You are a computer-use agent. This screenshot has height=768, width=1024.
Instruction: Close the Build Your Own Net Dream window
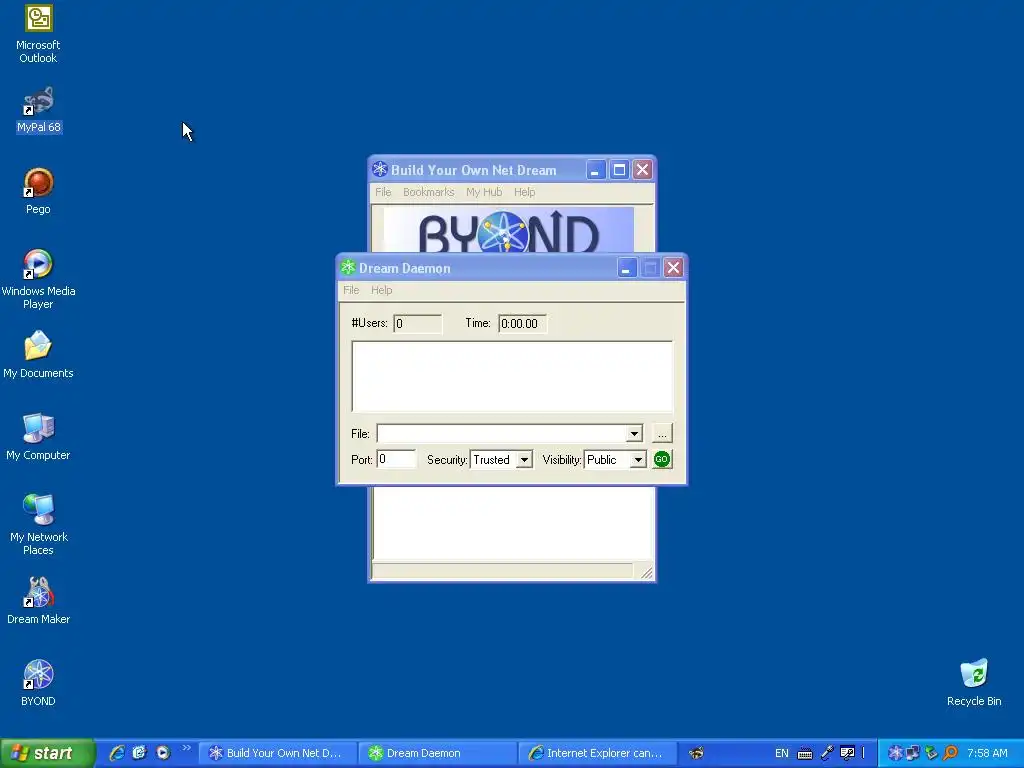pyautogui.click(x=643, y=170)
